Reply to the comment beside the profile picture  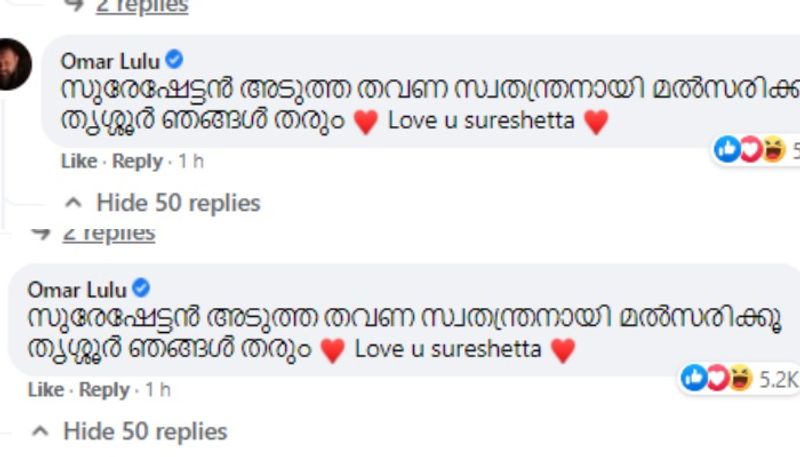click(136, 161)
